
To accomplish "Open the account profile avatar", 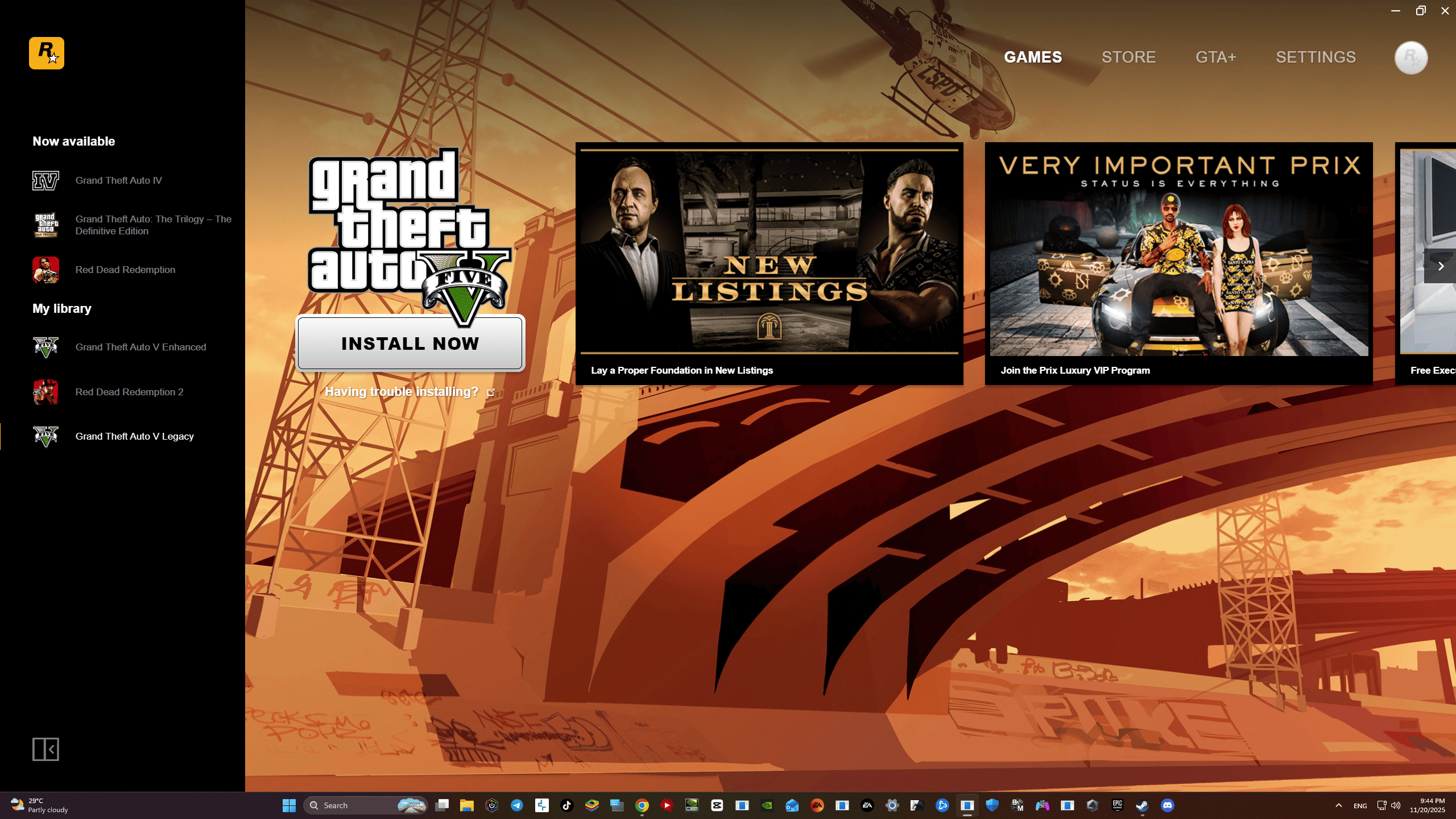I will [1410, 57].
